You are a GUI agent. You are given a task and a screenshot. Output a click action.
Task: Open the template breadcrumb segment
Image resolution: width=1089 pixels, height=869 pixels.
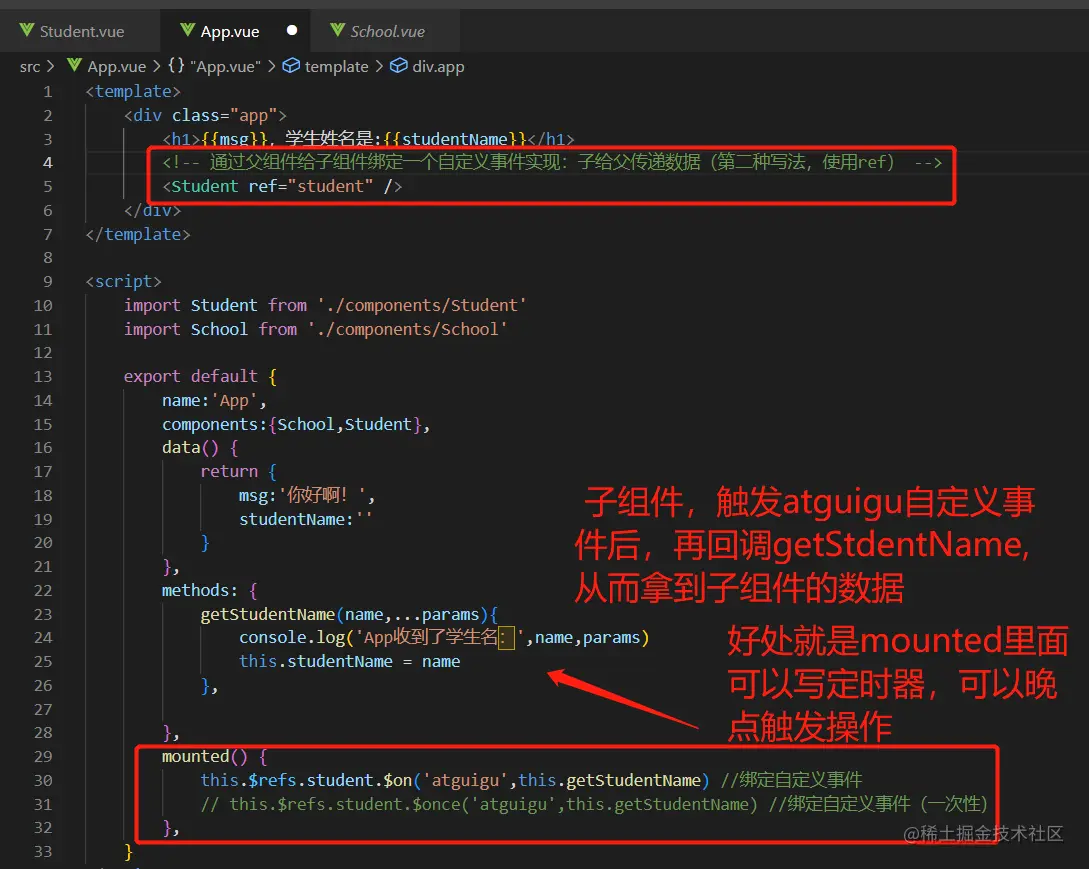coord(336,67)
